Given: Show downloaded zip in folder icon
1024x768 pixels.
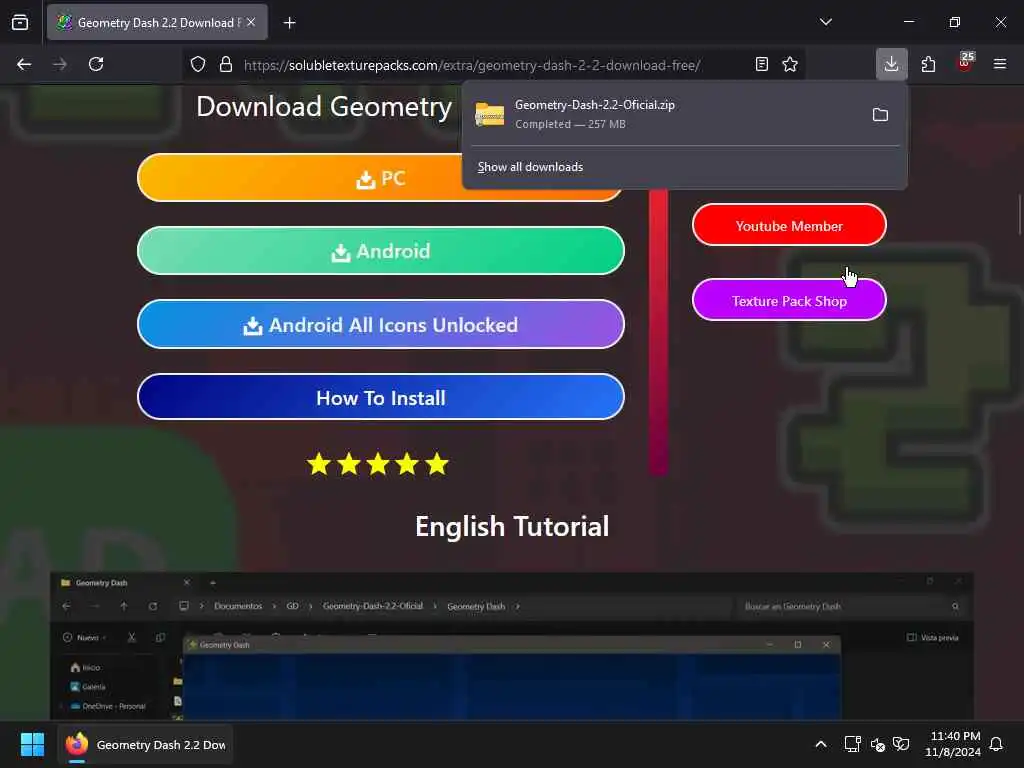Looking at the screenshot, I should pyautogui.click(x=880, y=115).
